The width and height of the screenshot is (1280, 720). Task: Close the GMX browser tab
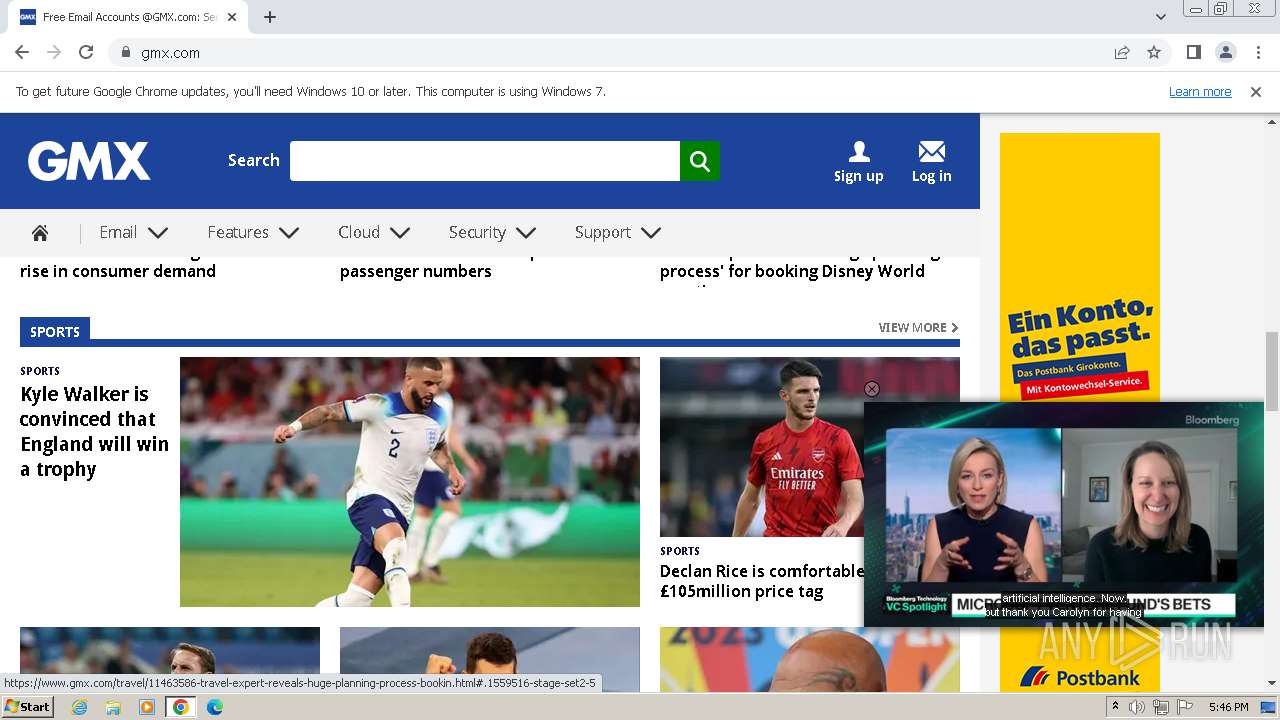pos(233,17)
